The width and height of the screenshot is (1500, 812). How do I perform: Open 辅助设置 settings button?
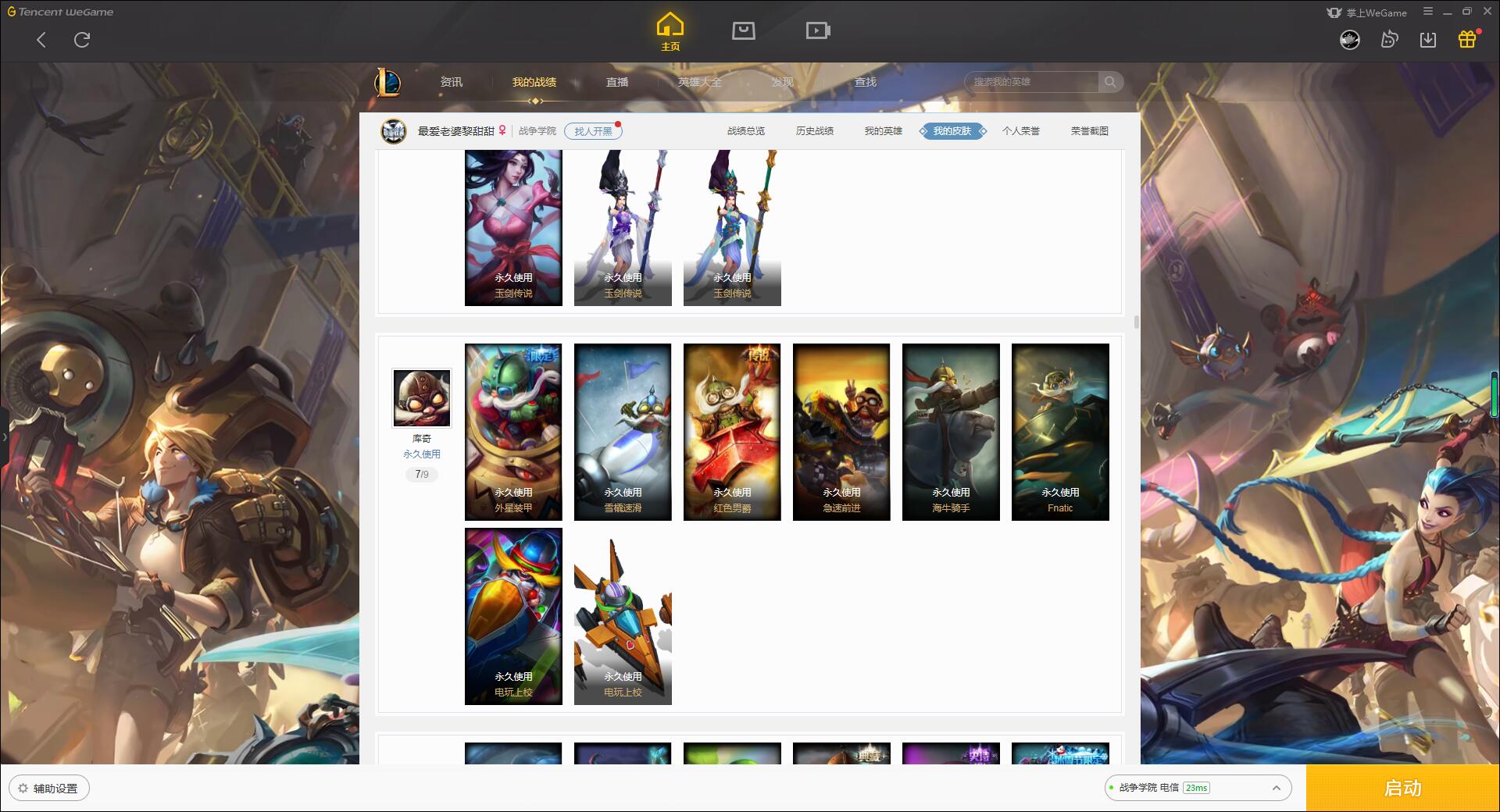point(49,788)
